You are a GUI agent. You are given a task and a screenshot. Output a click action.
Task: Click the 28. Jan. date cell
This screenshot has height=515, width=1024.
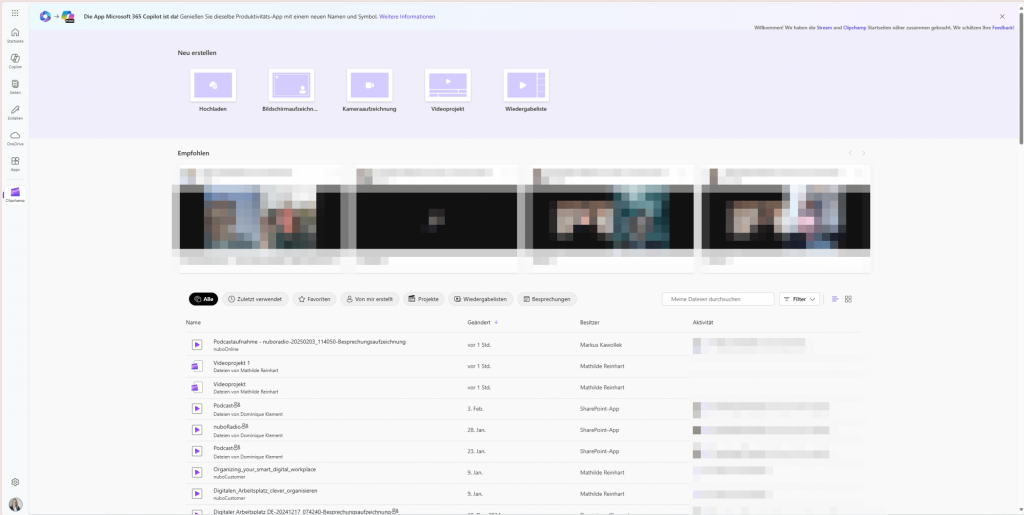pyautogui.click(x=477, y=429)
